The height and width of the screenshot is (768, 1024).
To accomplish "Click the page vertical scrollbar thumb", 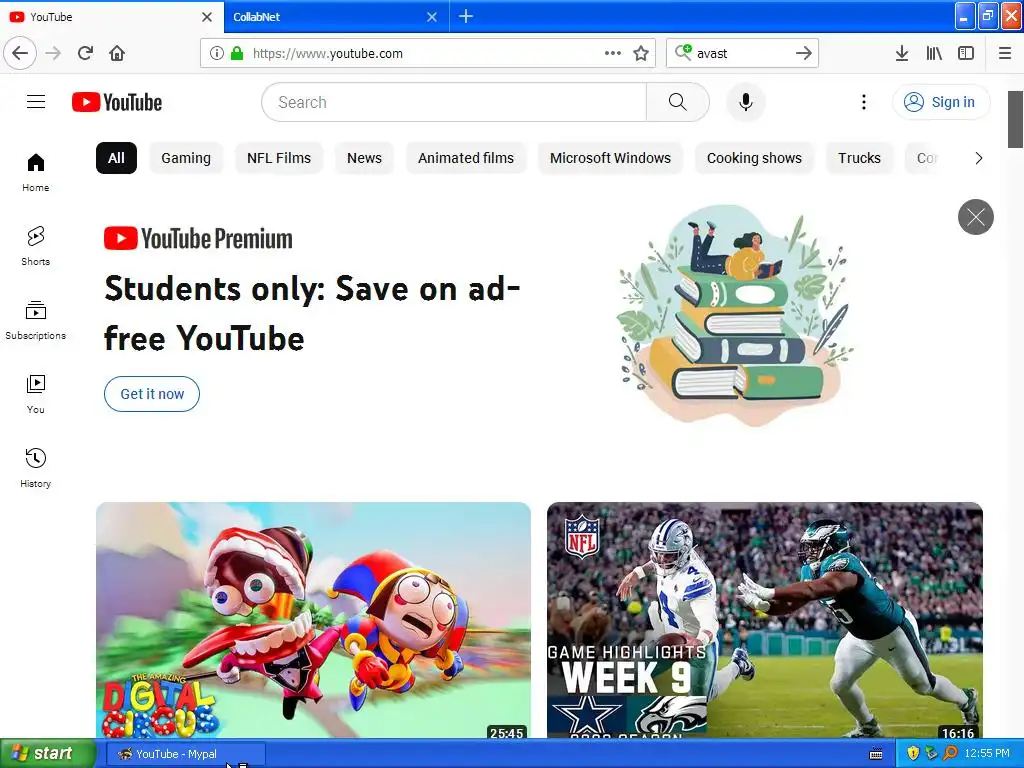I will tap(1016, 120).
